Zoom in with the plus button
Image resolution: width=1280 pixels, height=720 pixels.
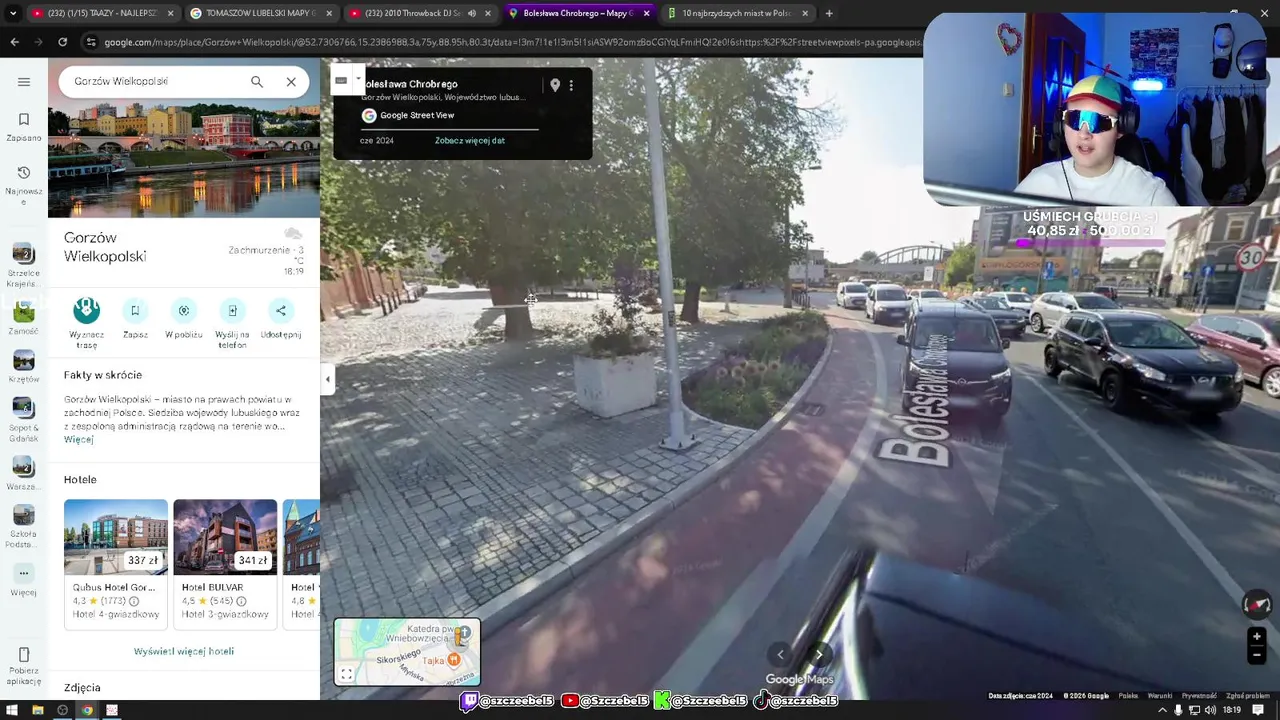(1257, 636)
